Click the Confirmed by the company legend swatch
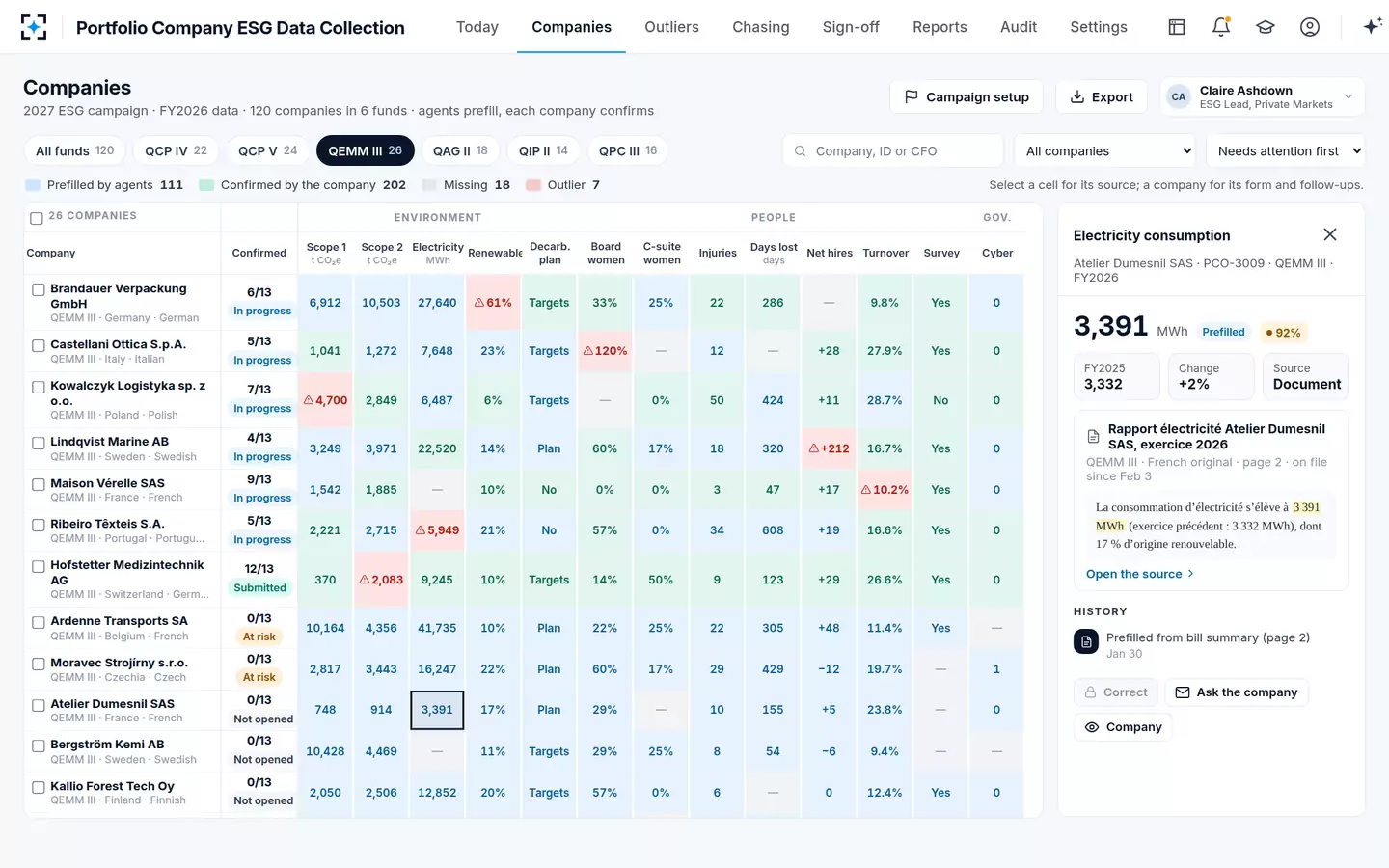 (x=206, y=185)
